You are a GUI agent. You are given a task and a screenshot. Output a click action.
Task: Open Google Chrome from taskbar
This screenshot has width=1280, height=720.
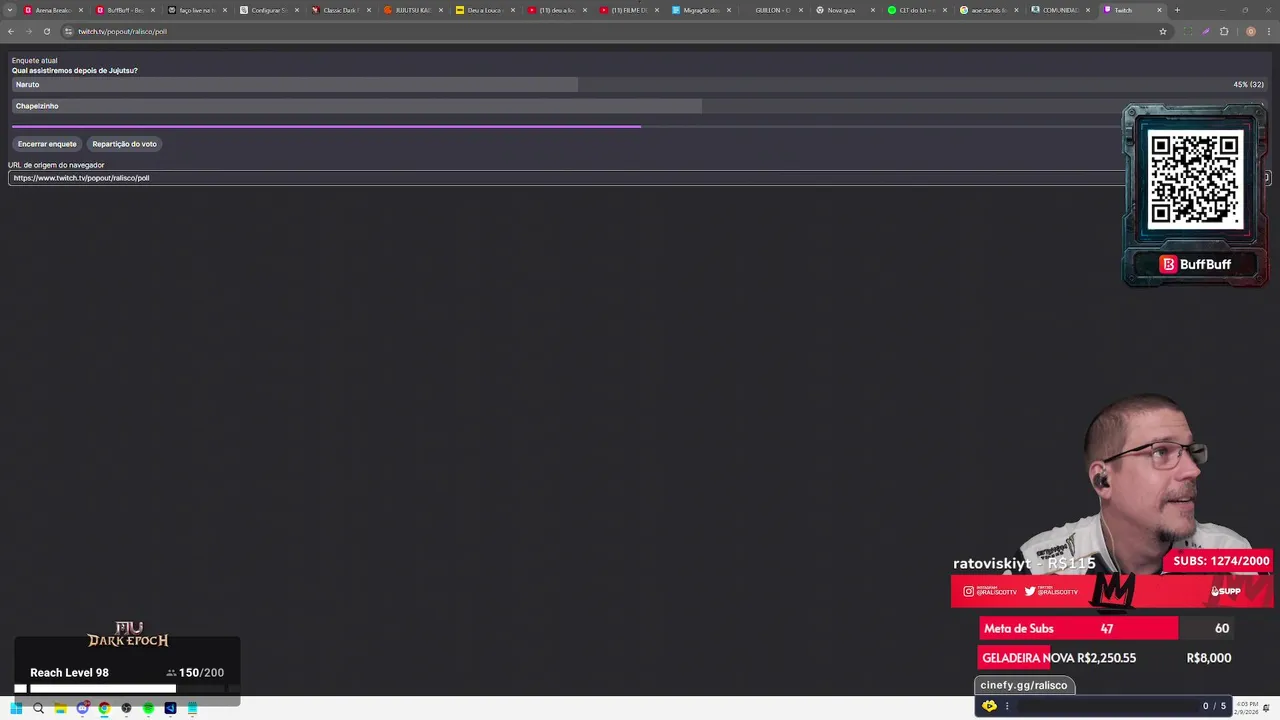pos(104,708)
